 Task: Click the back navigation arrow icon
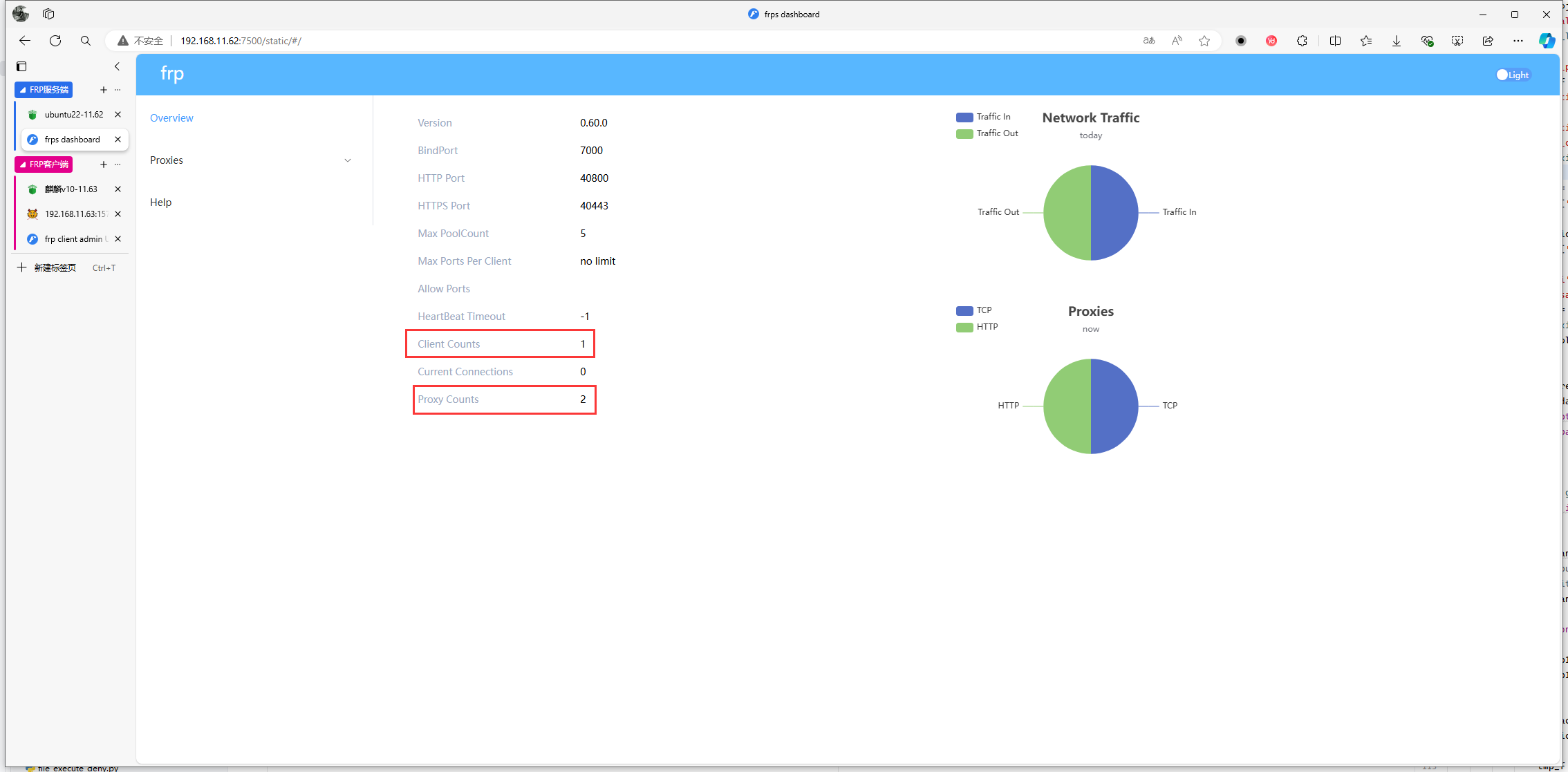point(24,40)
